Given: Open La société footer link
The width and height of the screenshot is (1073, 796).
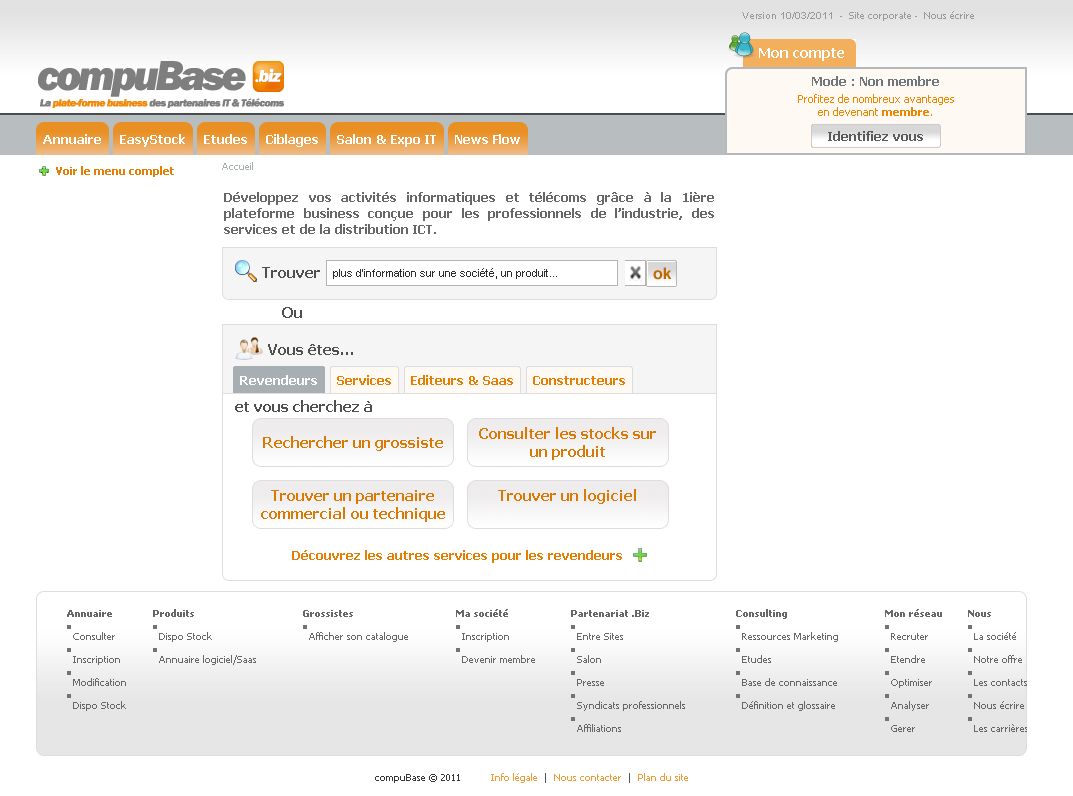Looking at the screenshot, I should [994, 637].
